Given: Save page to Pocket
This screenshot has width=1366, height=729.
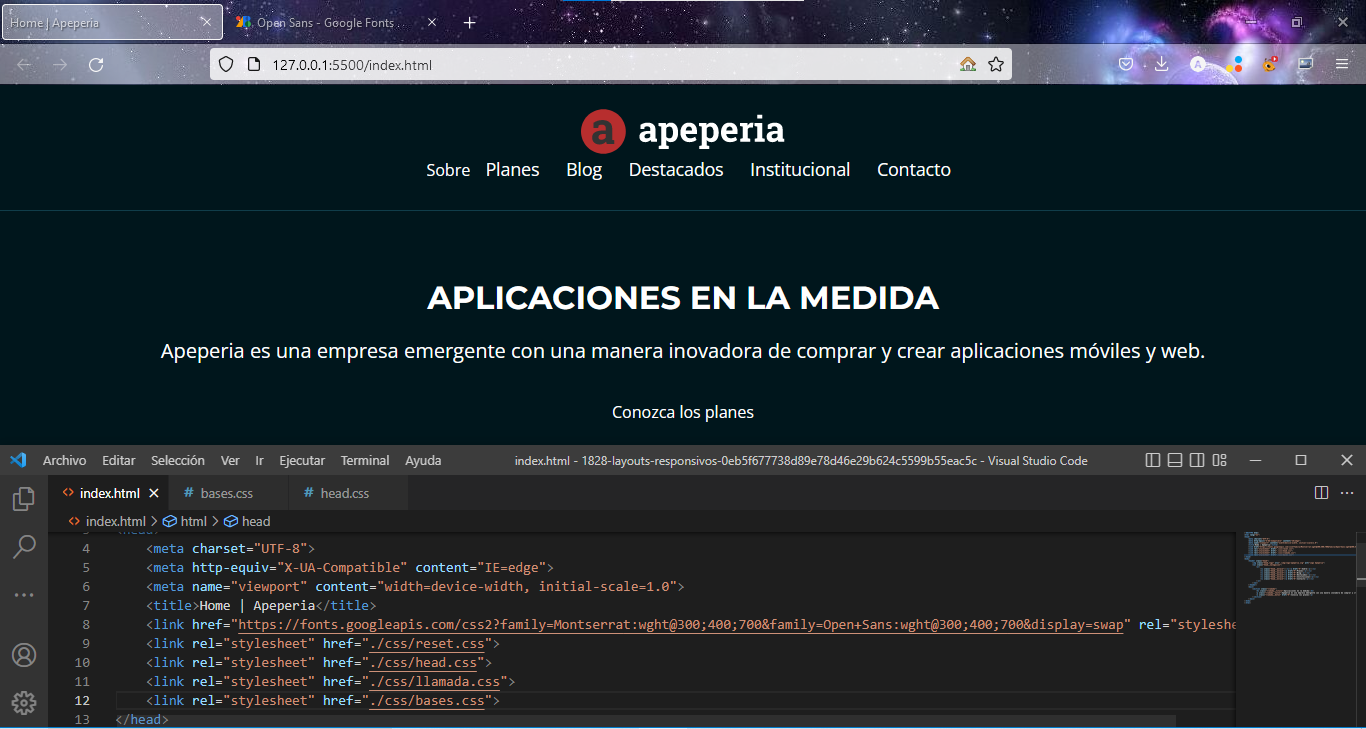Looking at the screenshot, I should [x=1125, y=64].
